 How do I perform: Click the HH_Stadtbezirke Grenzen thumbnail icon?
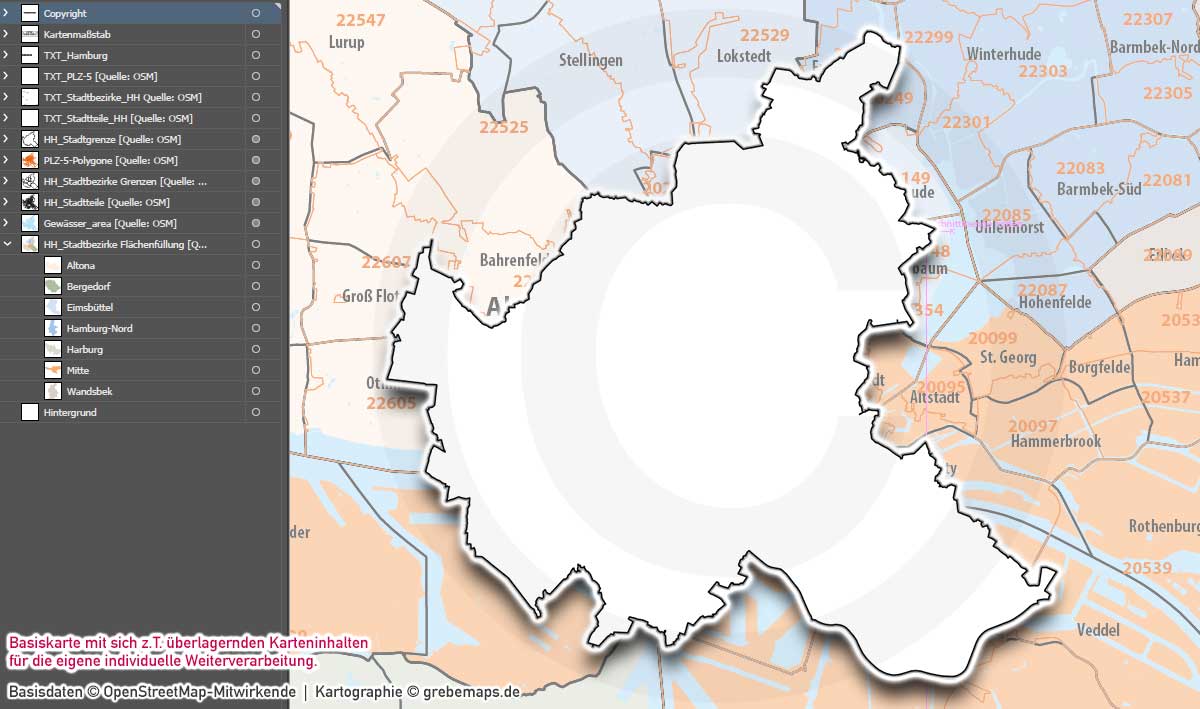click(x=30, y=181)
